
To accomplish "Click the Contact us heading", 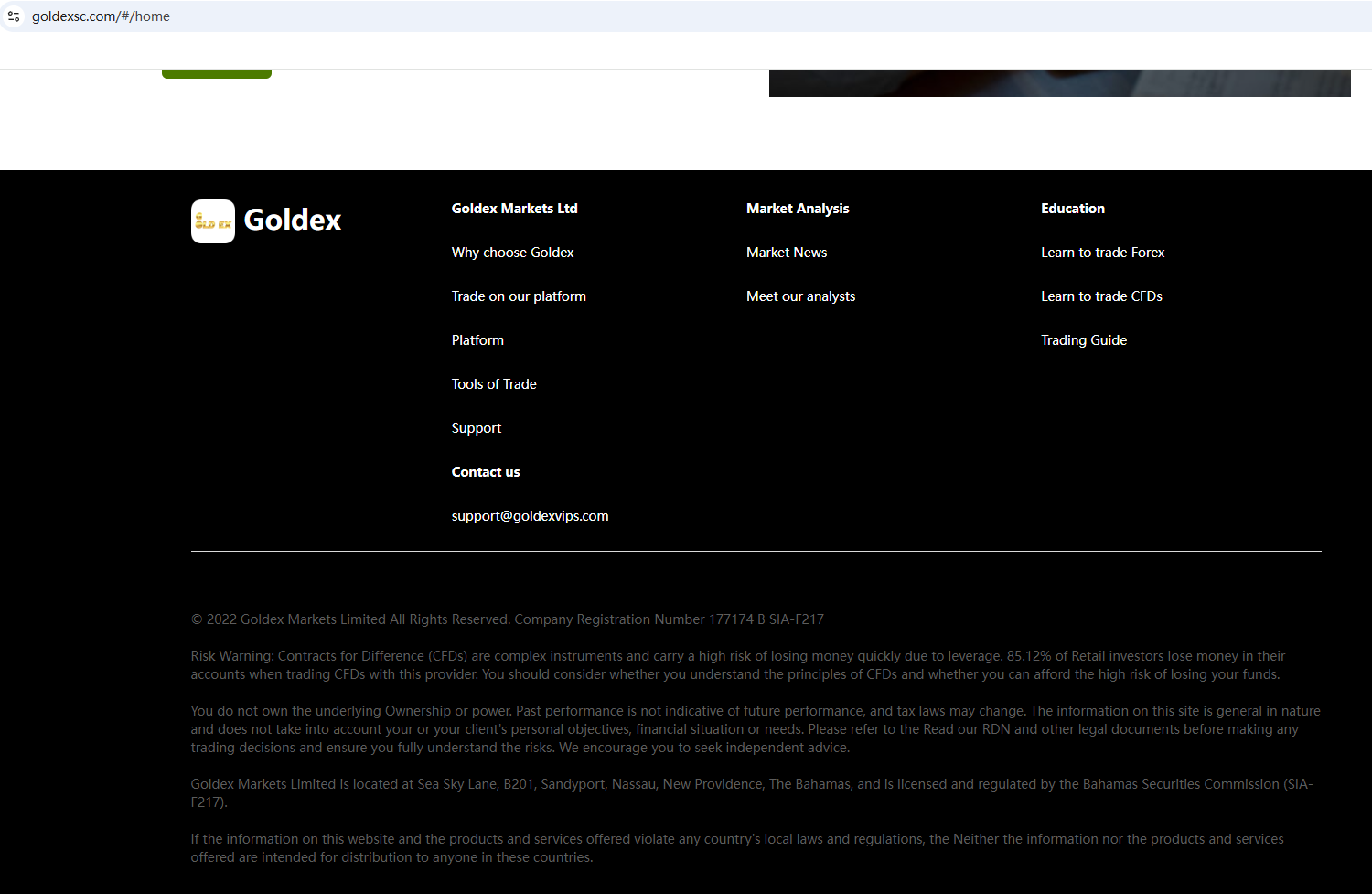I will (x=486, y=472).
